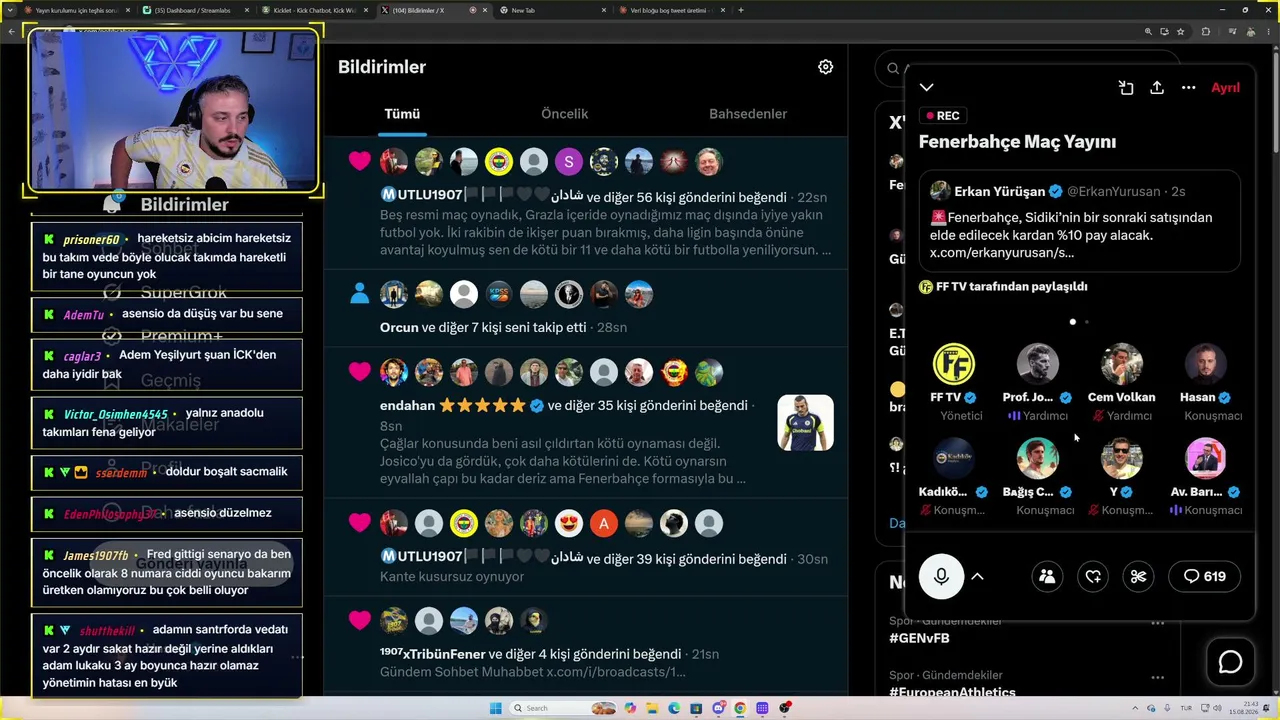1280x720 pixels.
Task: Select Hasan speaker avatar in the Space
Action: (1205, 364)
